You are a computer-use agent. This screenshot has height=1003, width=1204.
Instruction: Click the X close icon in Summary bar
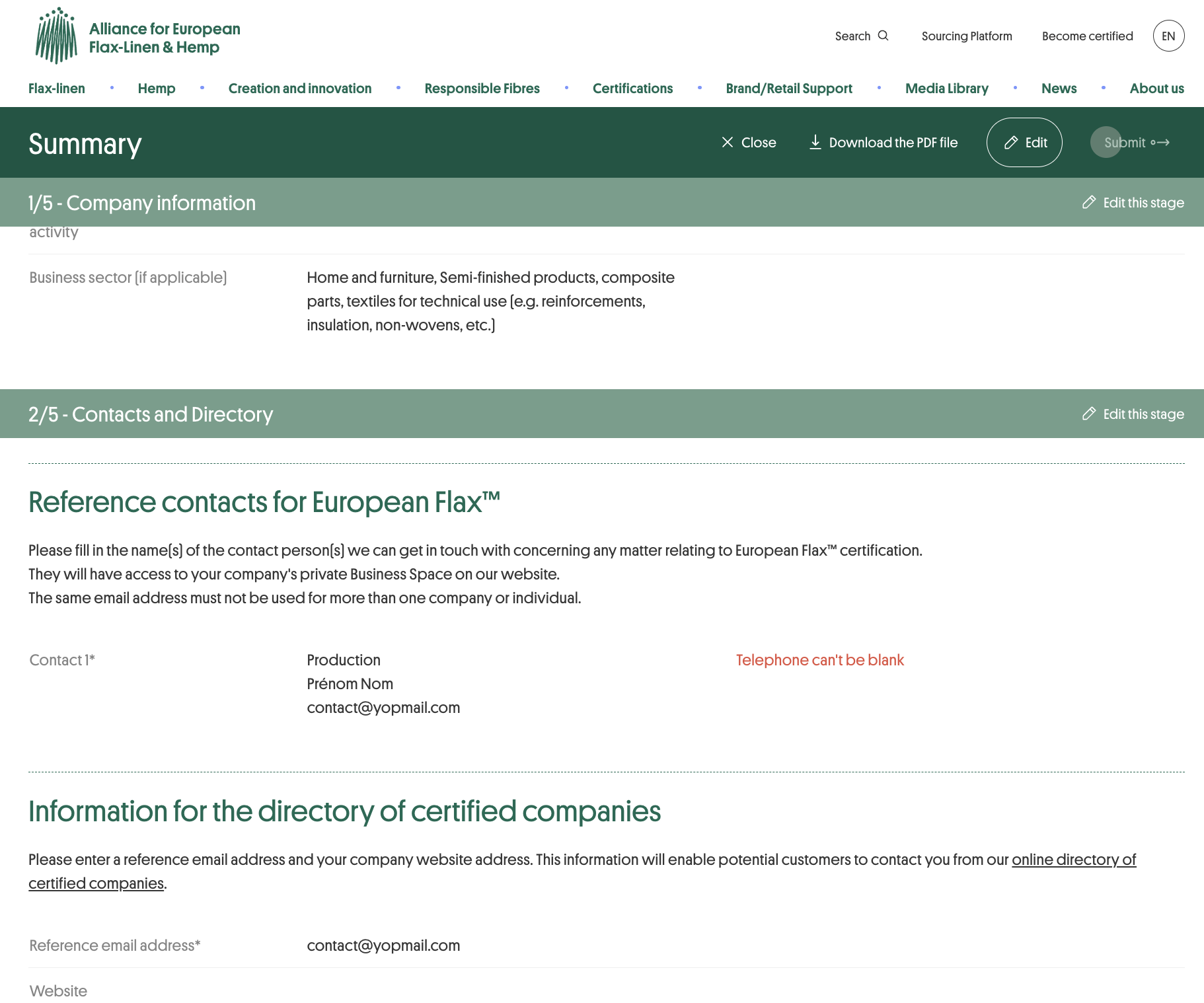728,143
